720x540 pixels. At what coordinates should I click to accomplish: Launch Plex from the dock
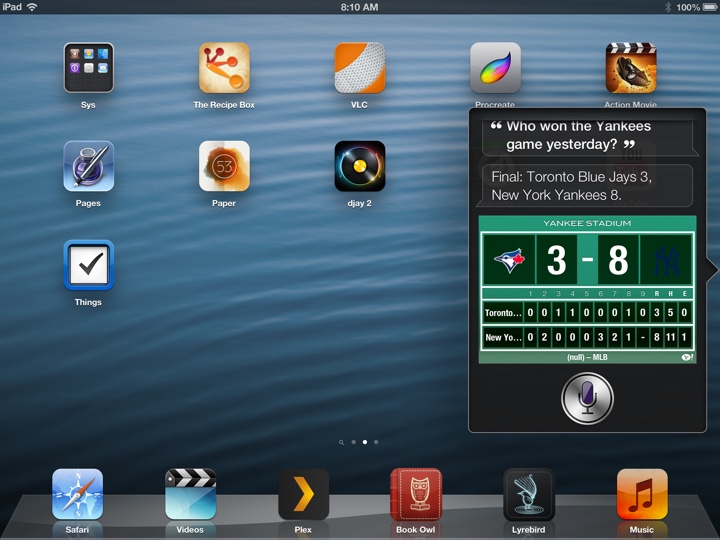(303, 494)
